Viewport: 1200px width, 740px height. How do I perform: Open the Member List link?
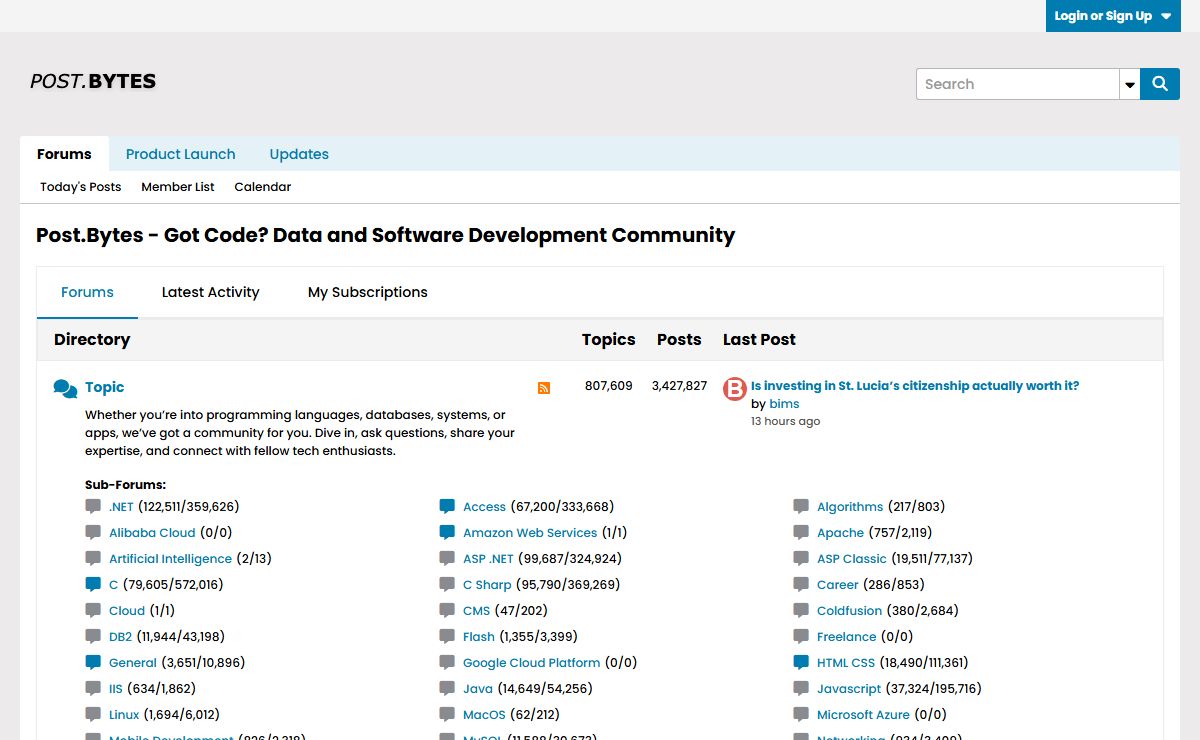[x=178, y=187]
